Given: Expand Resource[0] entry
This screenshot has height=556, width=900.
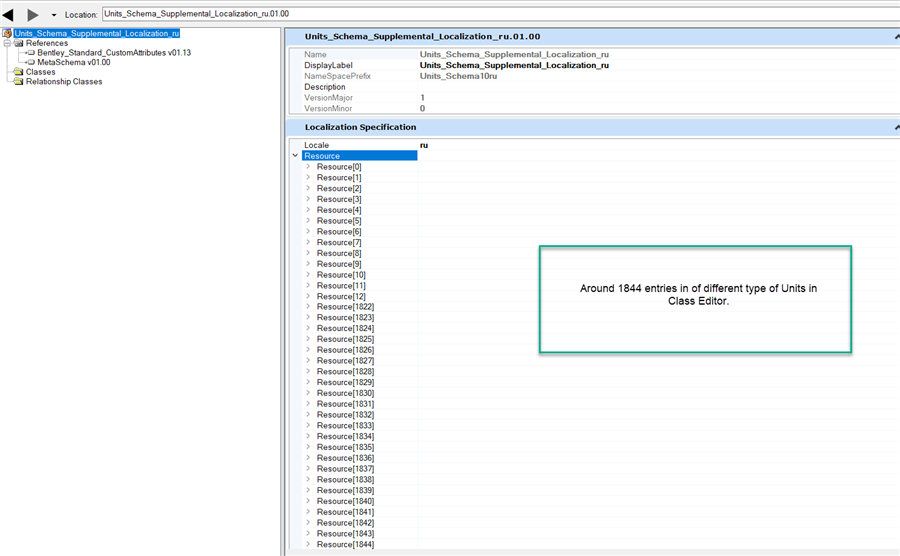Looking at the screenshot, I should (x=308, y=166).
